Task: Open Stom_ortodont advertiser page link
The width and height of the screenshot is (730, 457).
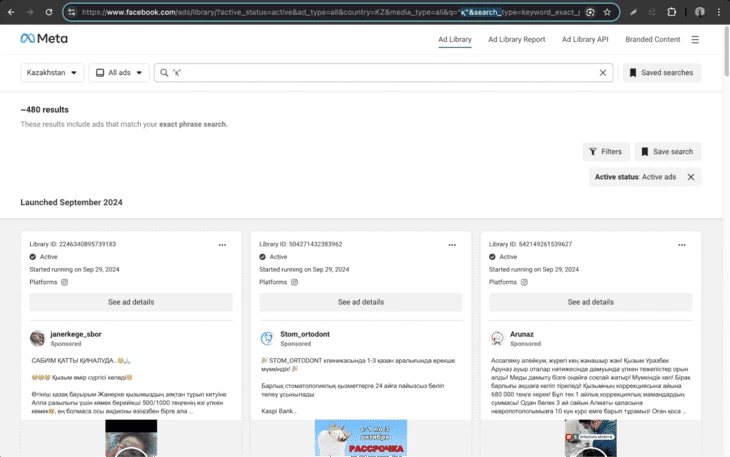Action: point(305,334)
